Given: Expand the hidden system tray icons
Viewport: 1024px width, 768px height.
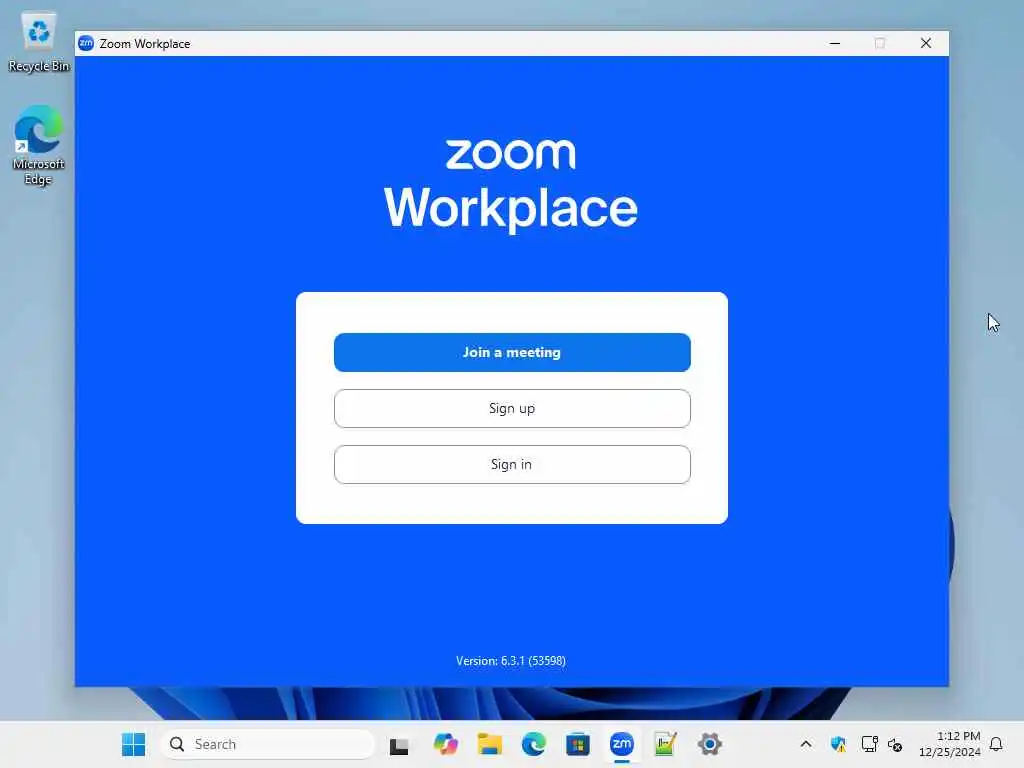Looking at the screenshot, I should (x=806, y=744).
